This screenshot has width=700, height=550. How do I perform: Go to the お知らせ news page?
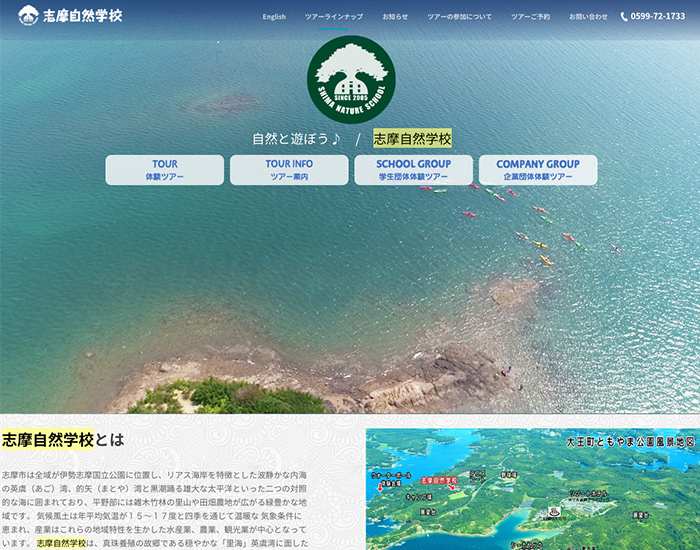[395, 17]
